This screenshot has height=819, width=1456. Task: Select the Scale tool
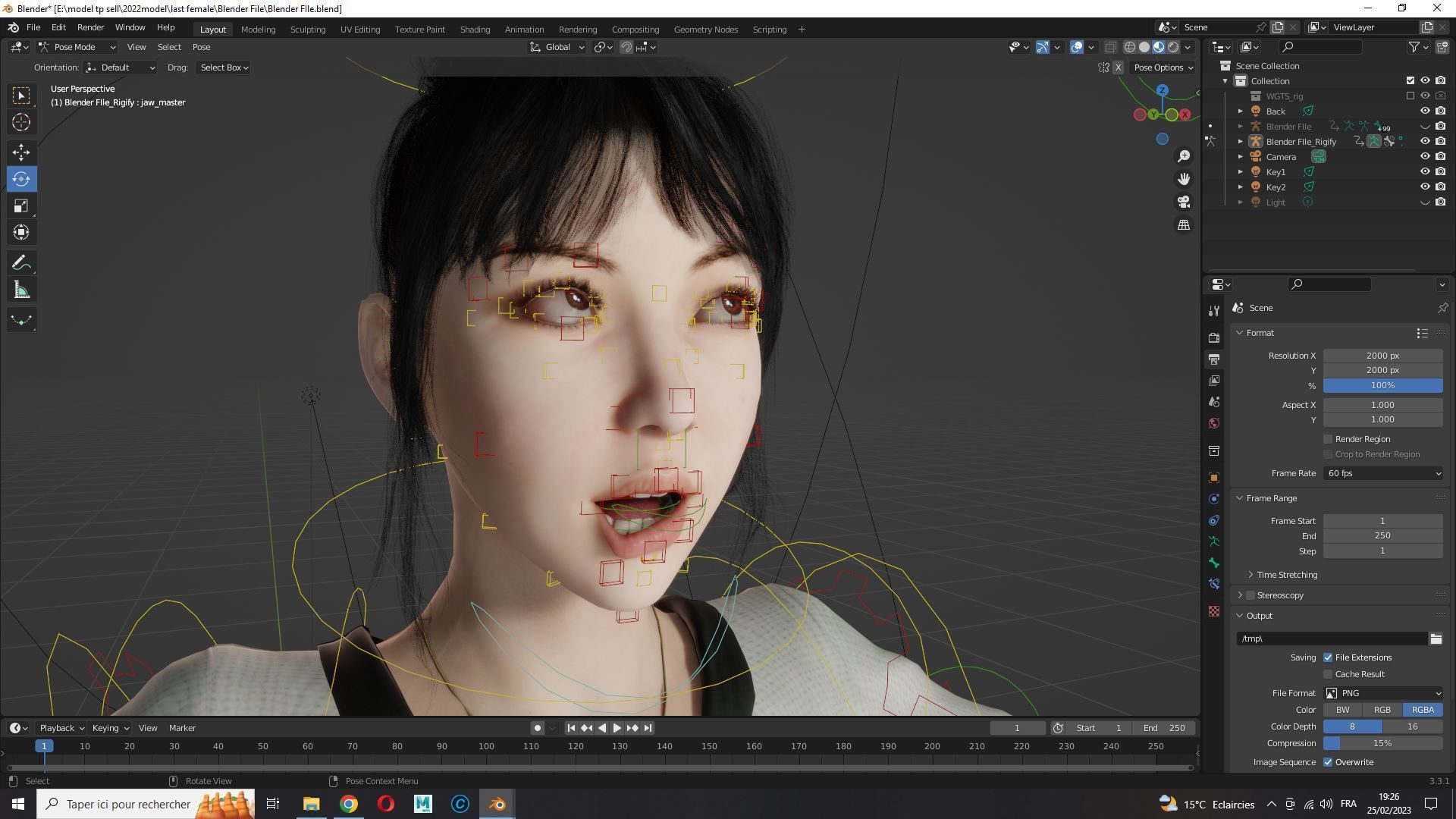point(21,206)
